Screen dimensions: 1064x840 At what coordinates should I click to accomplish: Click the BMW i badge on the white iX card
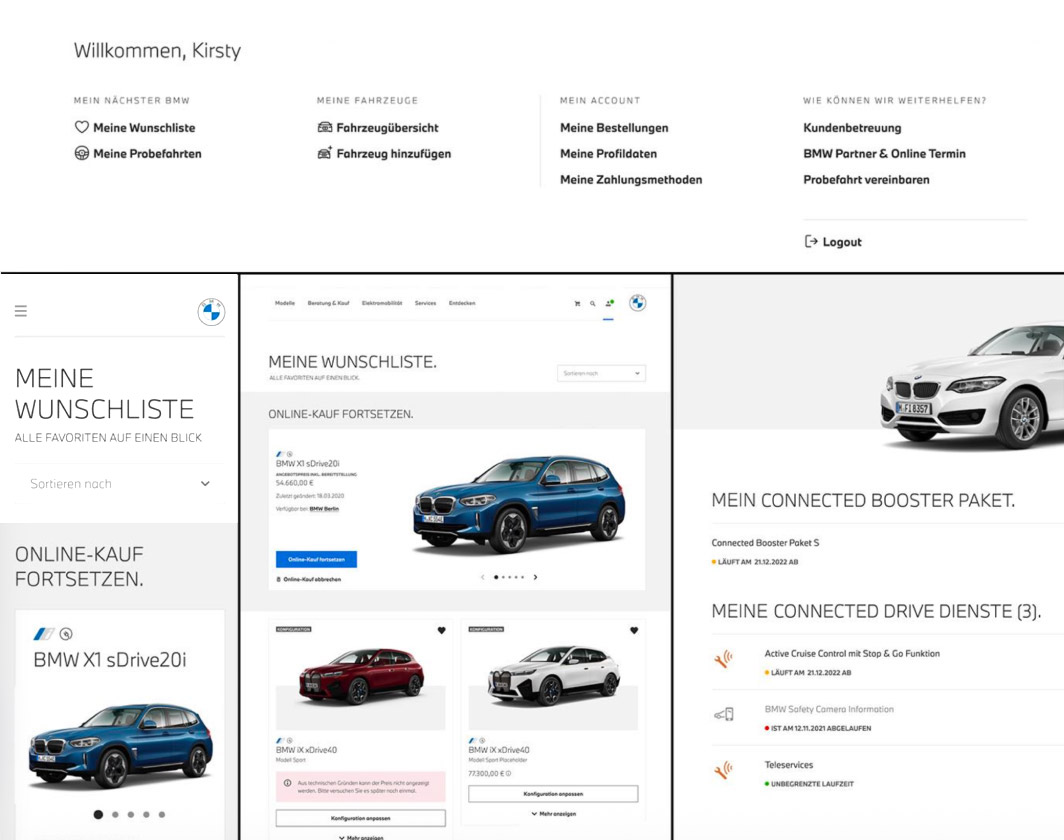tap(472, 740)
